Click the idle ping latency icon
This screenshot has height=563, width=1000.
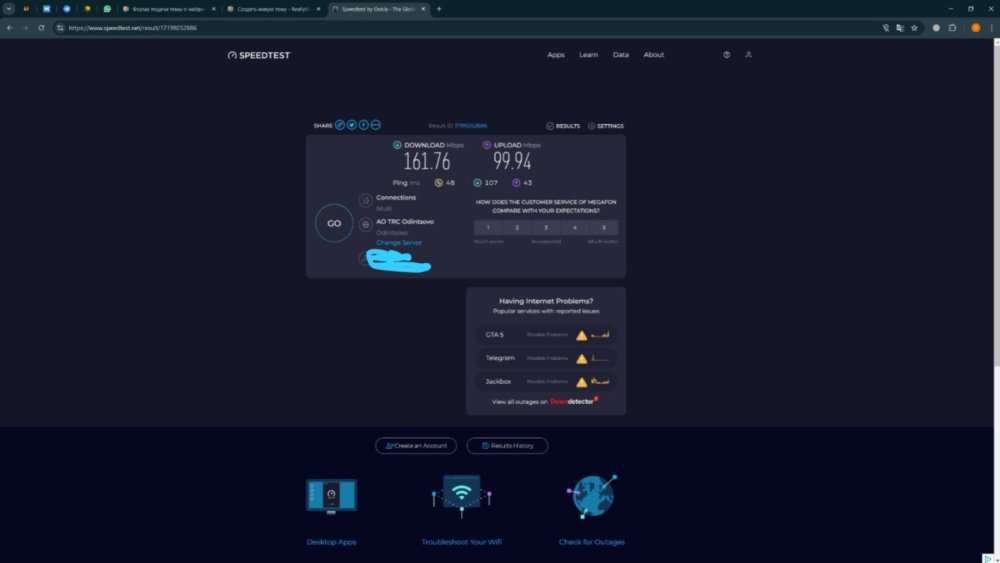pos(438,183)
